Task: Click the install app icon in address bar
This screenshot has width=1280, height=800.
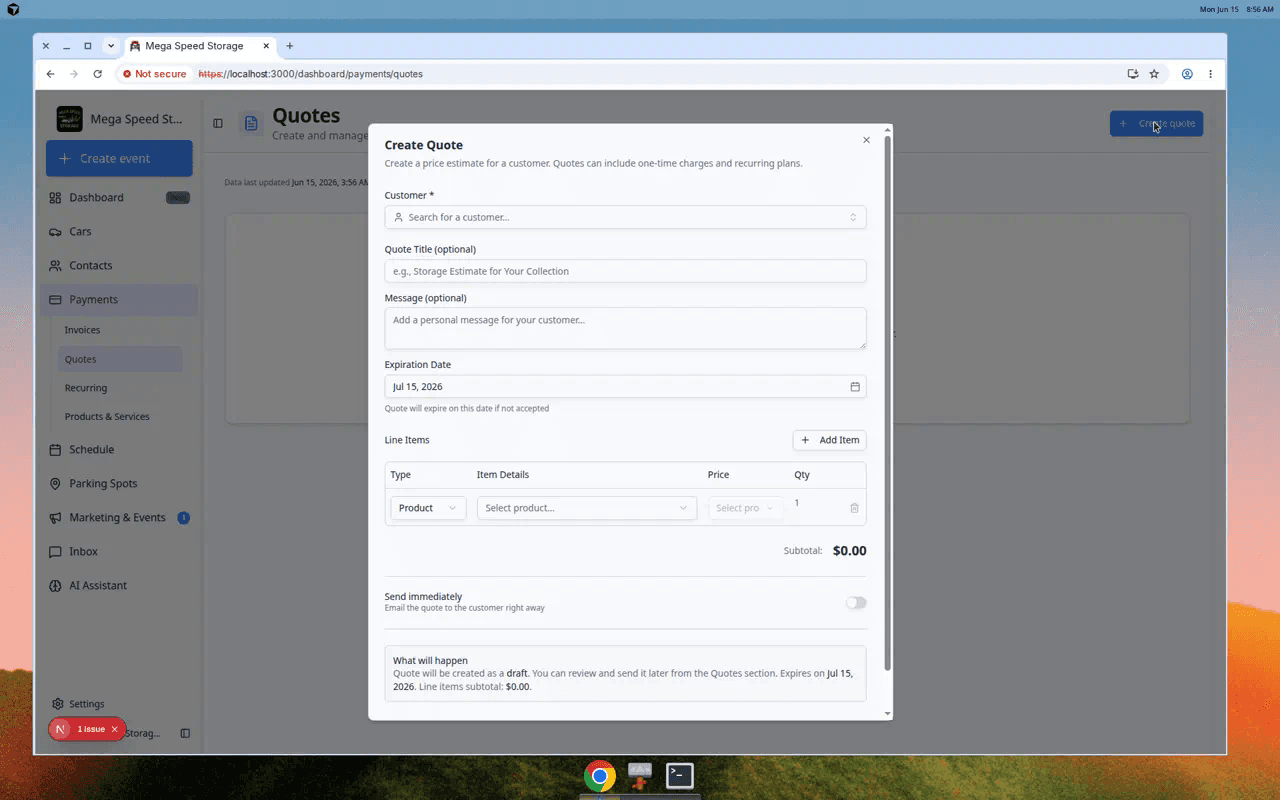Action: pos(1132,74)
